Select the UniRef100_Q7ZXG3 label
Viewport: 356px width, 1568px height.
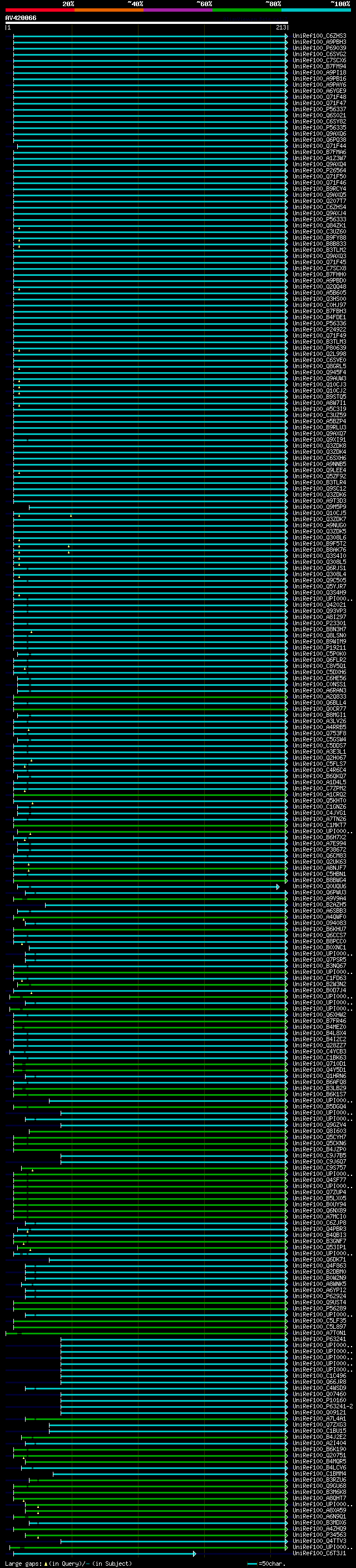pyautogui.click(x=319, y=1424)
